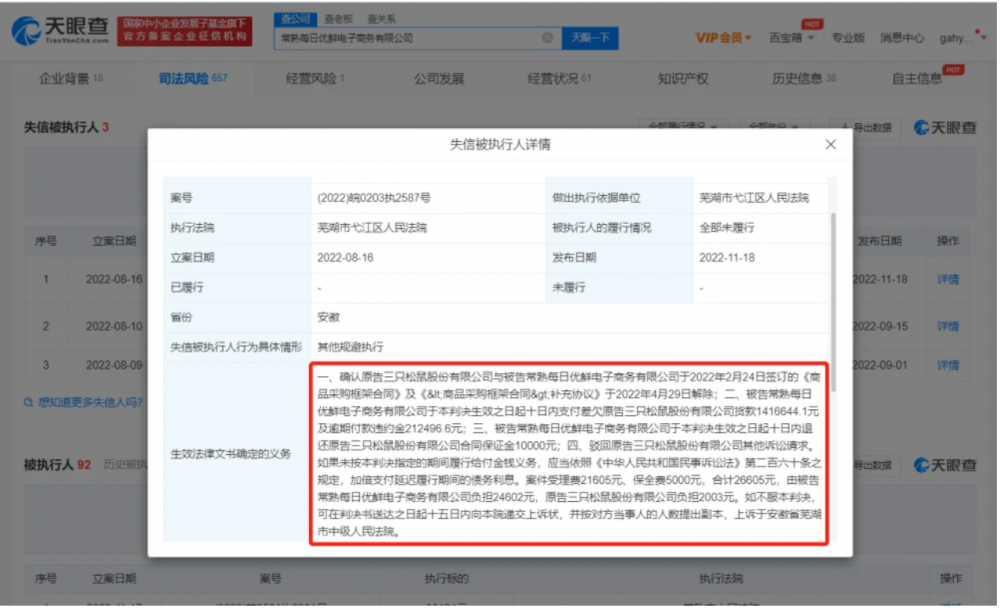Expand the VIP会员 dropdown
Image resolution: width=1000 pixels, height=608 pixels.
(x=723, y=38)
